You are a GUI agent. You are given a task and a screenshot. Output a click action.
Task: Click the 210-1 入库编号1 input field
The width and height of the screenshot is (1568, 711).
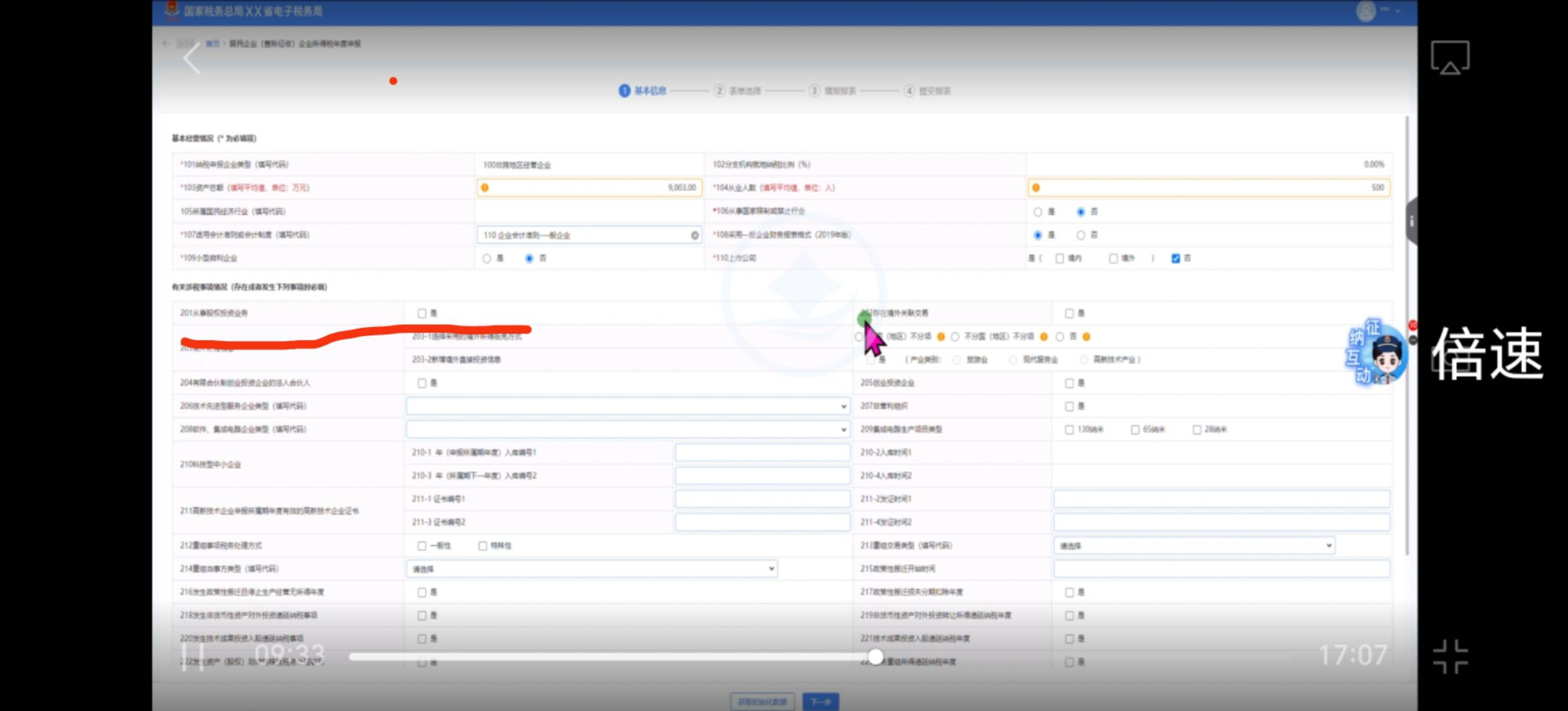(762, 453)
